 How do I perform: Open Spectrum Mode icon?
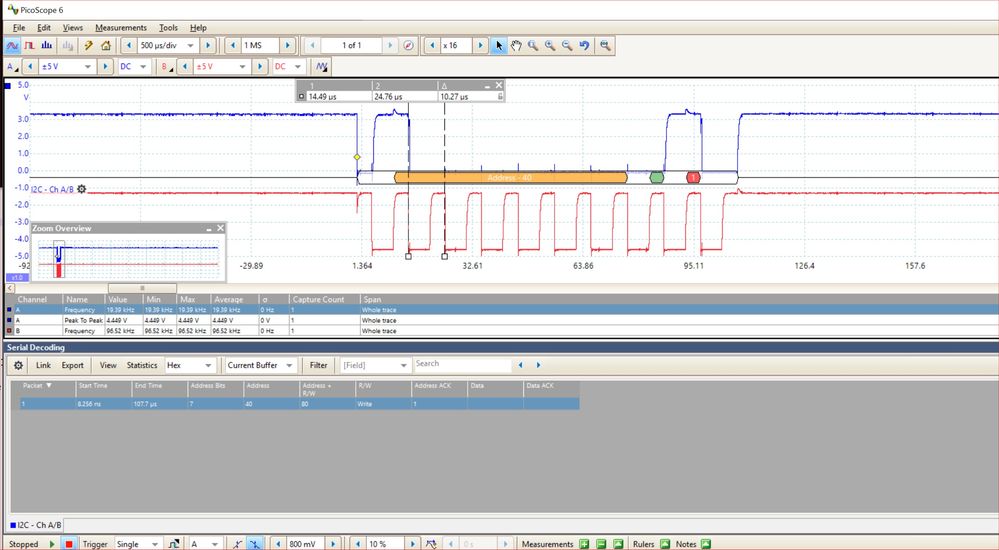[47, 46]
